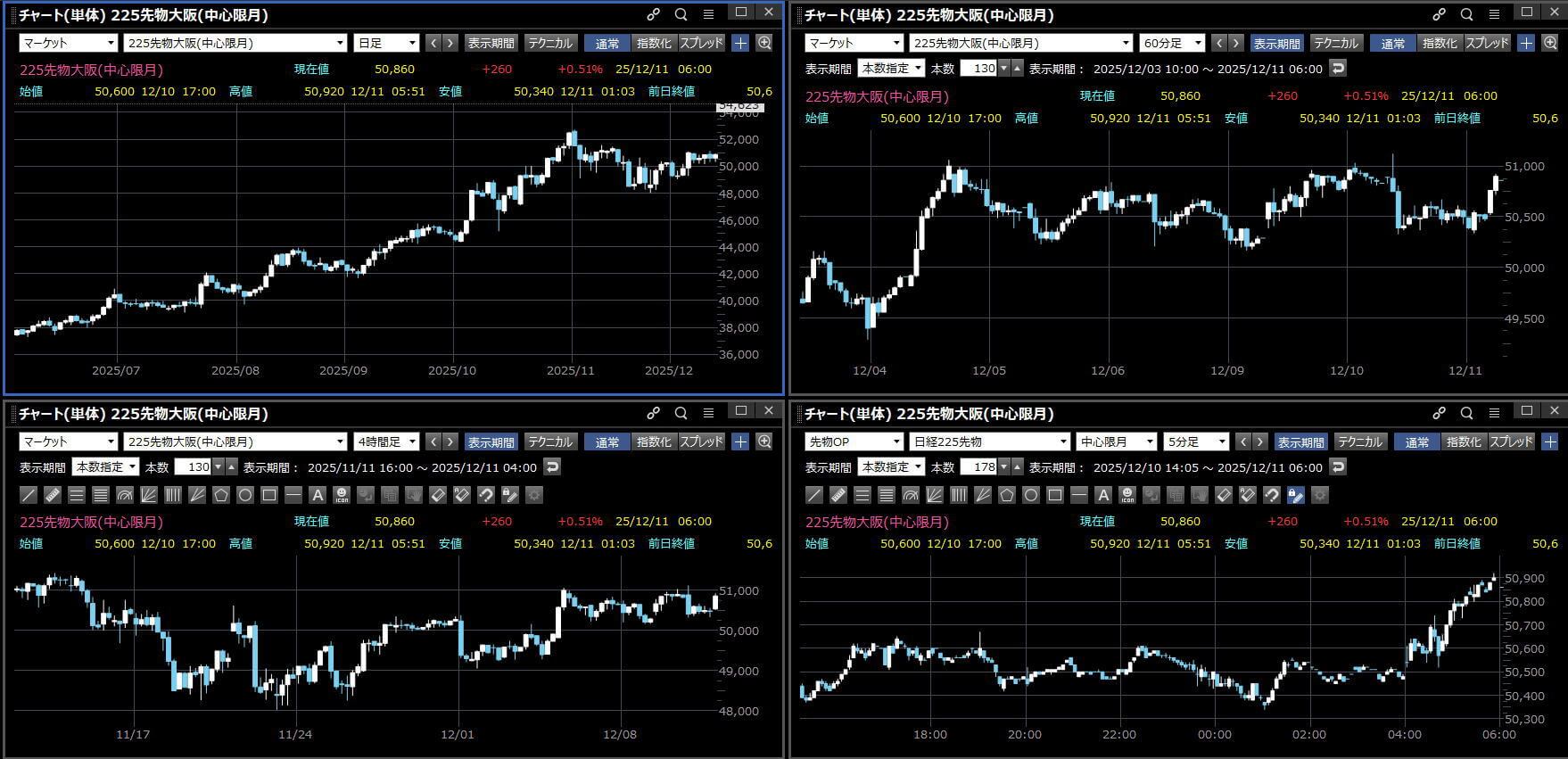Screen dimensions: 1568x759
Task: Select the pentagon shape tool in the 5分足 chart
Action: (1007, 495)
